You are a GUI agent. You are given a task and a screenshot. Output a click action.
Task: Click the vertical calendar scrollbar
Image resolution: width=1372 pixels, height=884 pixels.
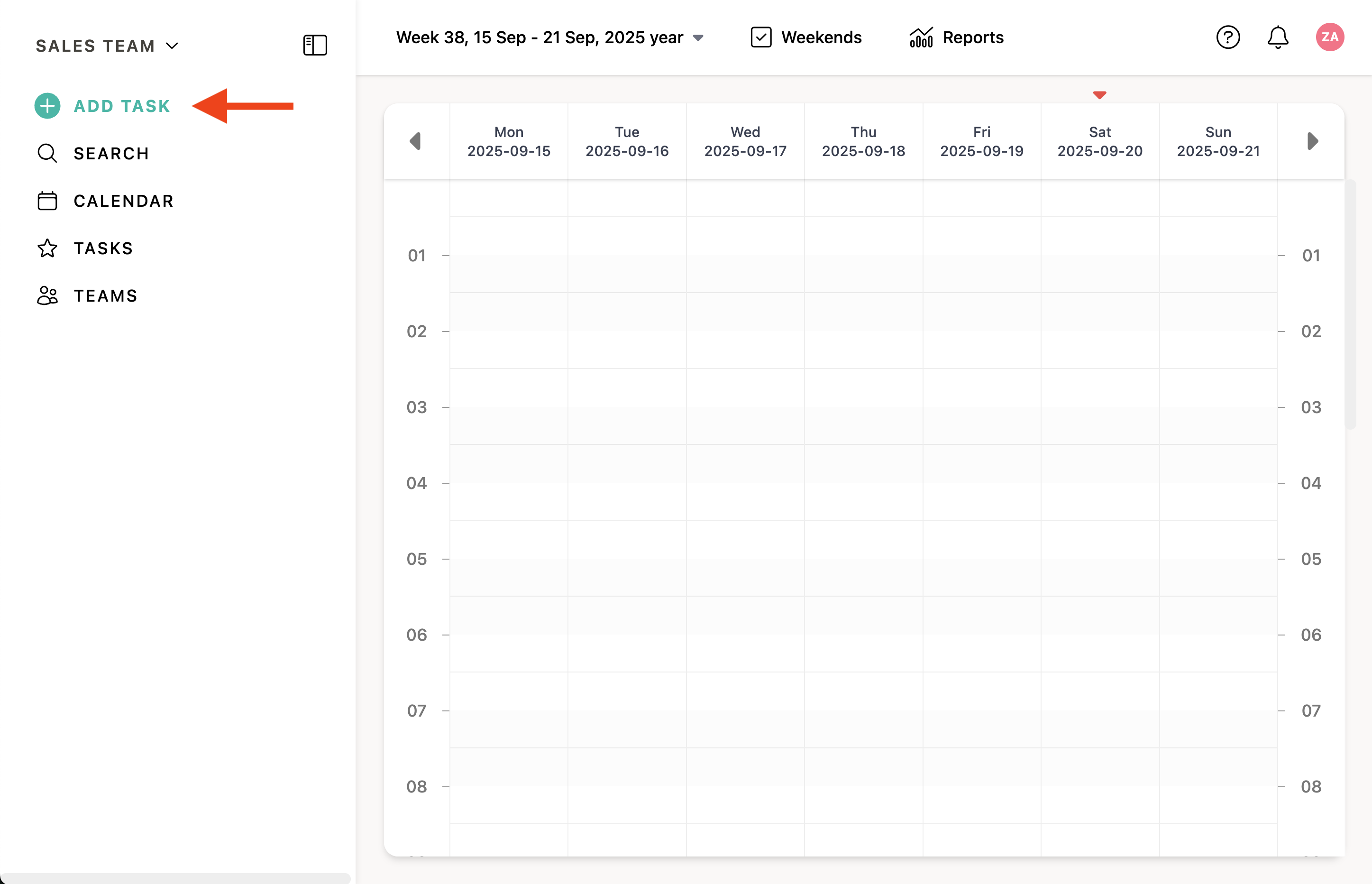click(1350, 304)
